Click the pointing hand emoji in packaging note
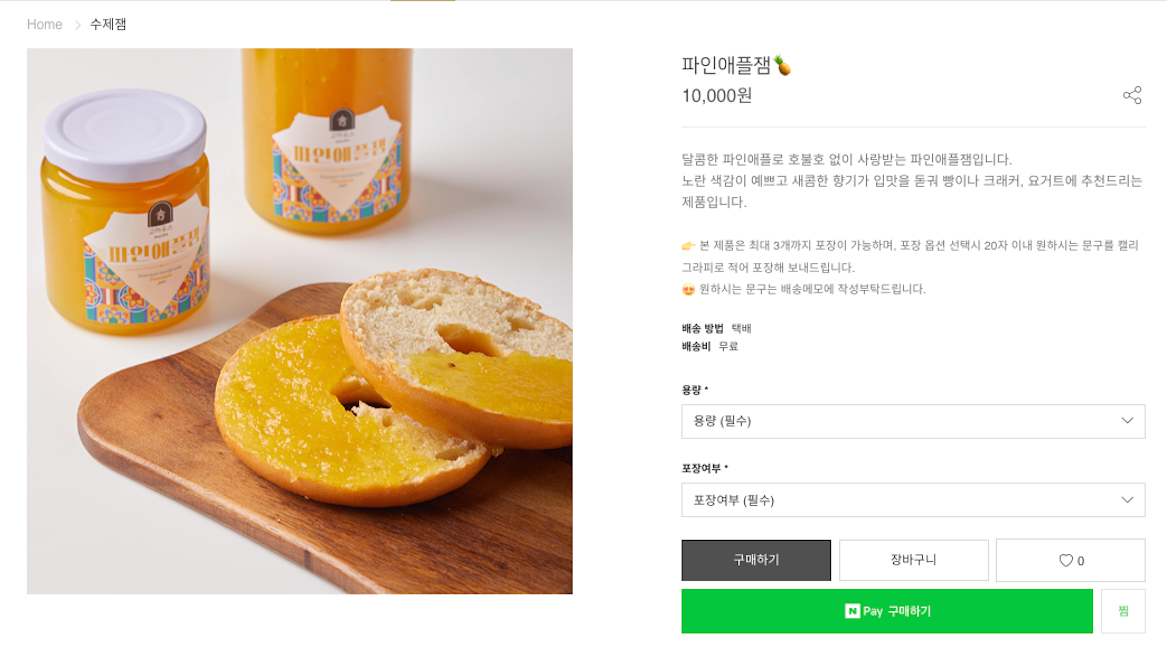Image resolution: width=1167 pixels, height=665 pixels. pyautogui.click(x=688, y=246)
